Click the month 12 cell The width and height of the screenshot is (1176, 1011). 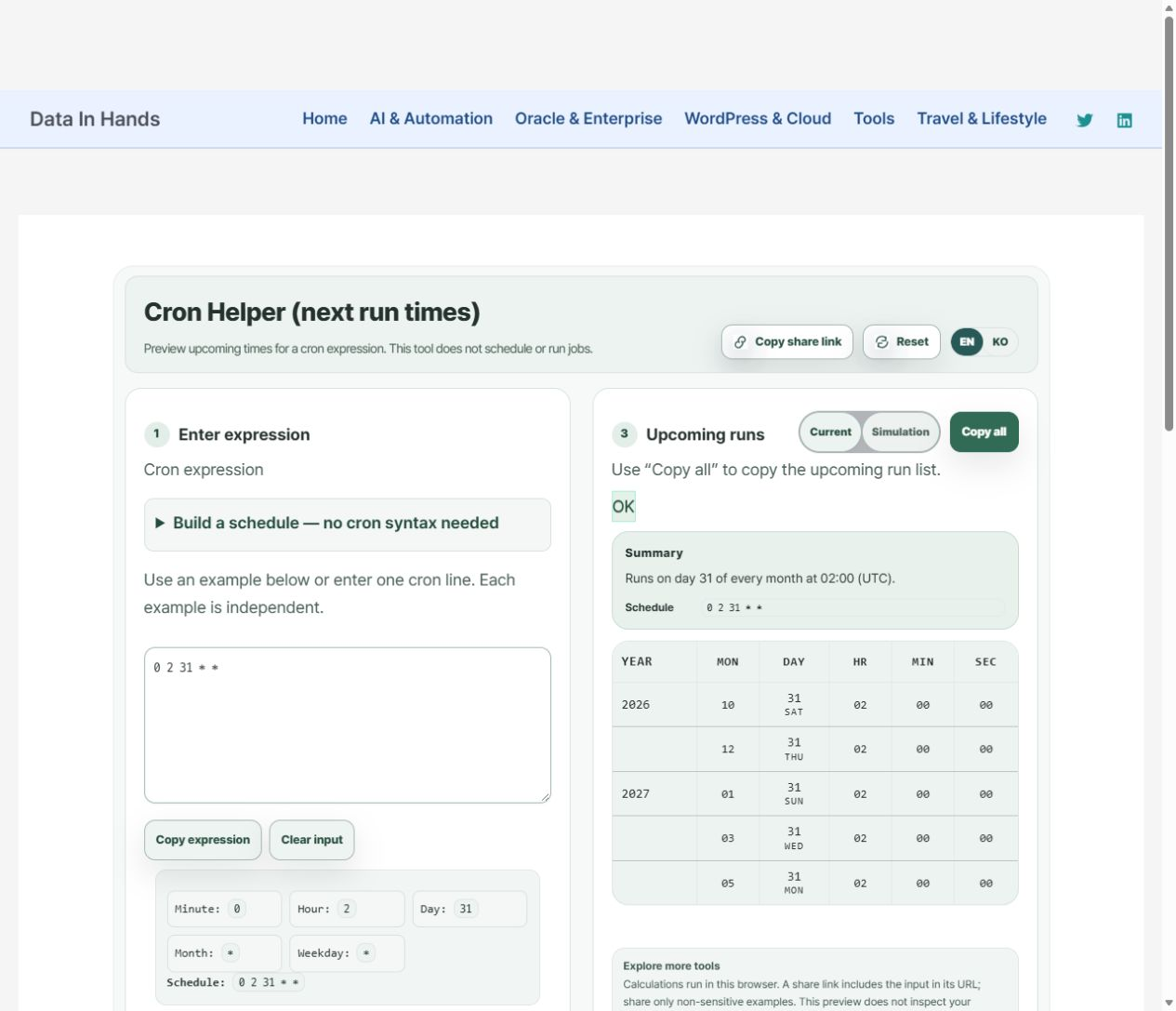coord(728,750)
